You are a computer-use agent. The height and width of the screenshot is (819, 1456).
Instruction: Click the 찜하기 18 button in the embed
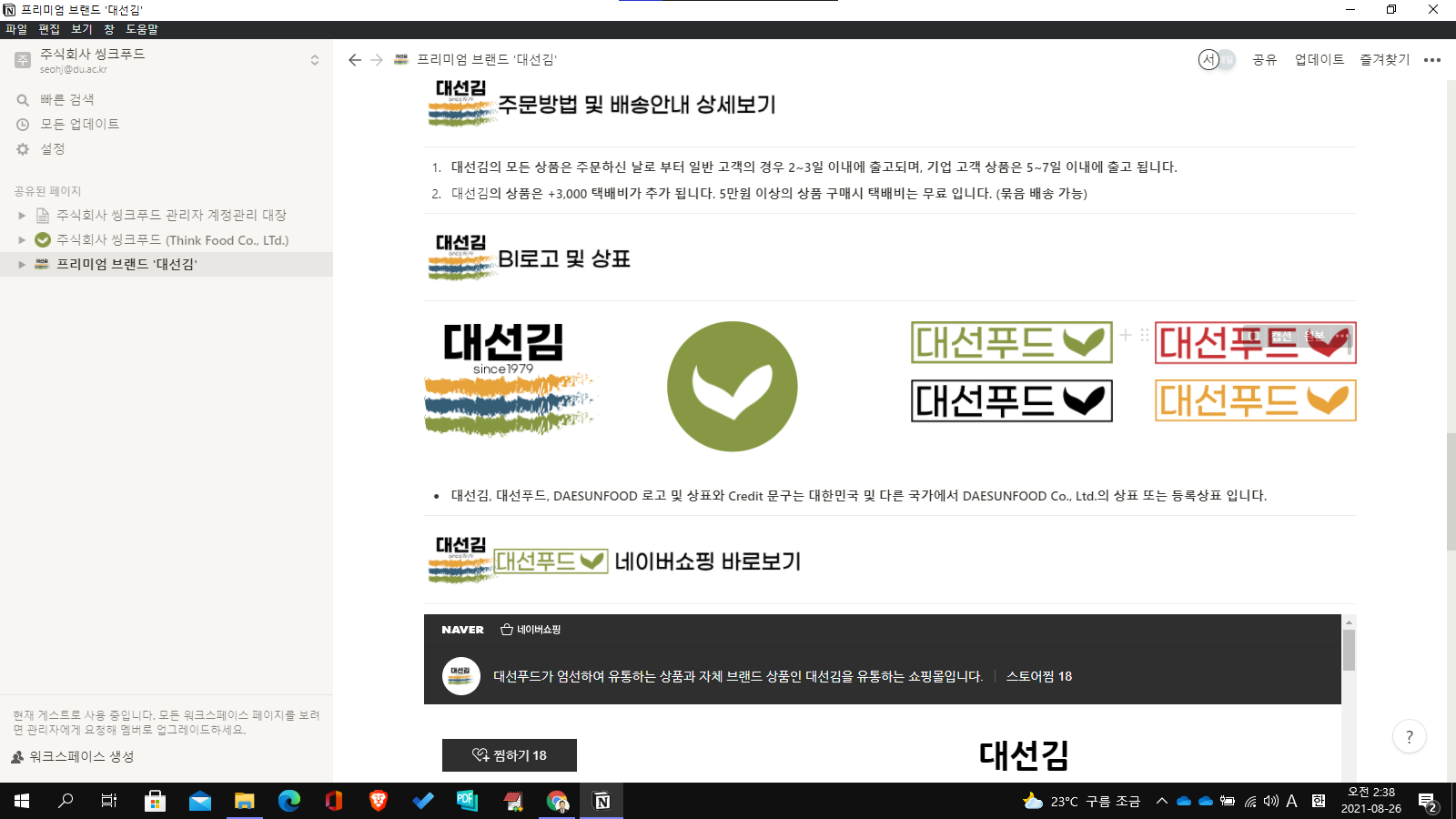coord(510,755)
